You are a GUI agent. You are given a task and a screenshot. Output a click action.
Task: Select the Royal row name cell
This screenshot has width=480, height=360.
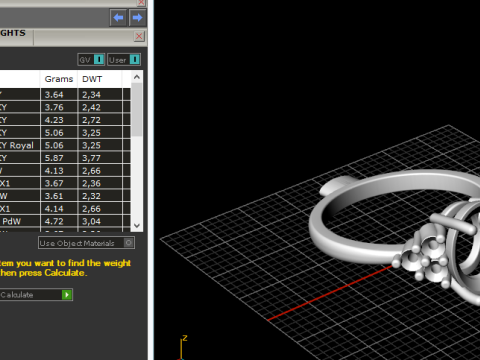coord(20,145)
